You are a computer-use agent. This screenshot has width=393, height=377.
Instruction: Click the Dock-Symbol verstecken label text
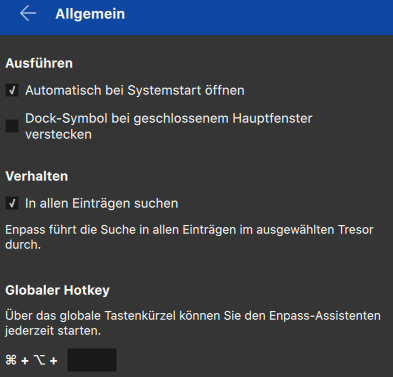[169, 126]
